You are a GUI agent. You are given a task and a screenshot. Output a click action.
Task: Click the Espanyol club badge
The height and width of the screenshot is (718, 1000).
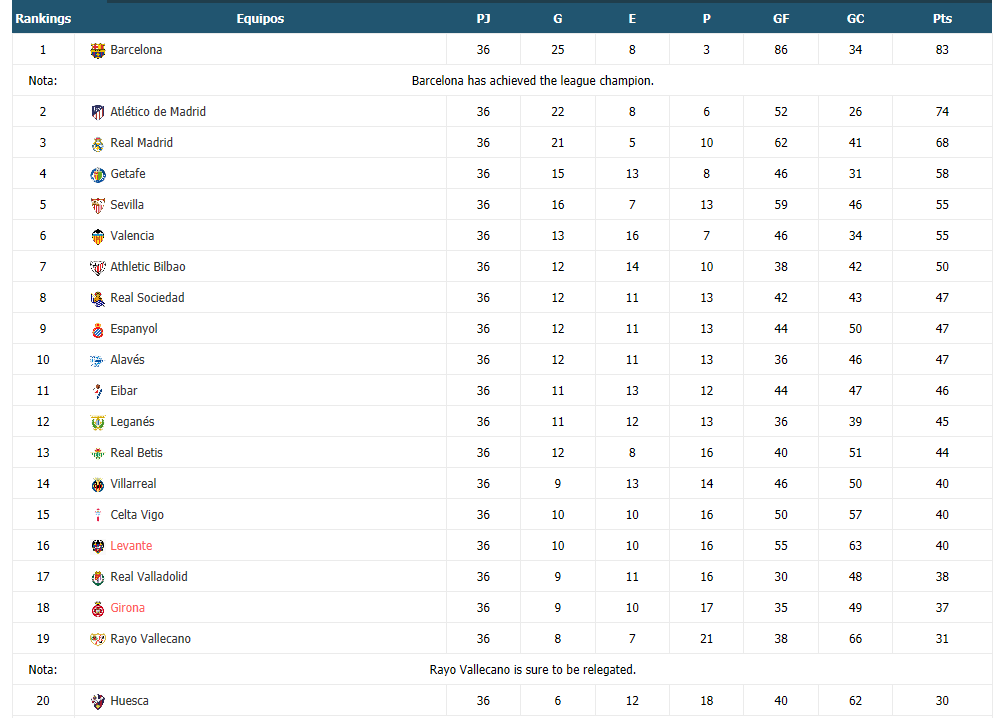98,330
